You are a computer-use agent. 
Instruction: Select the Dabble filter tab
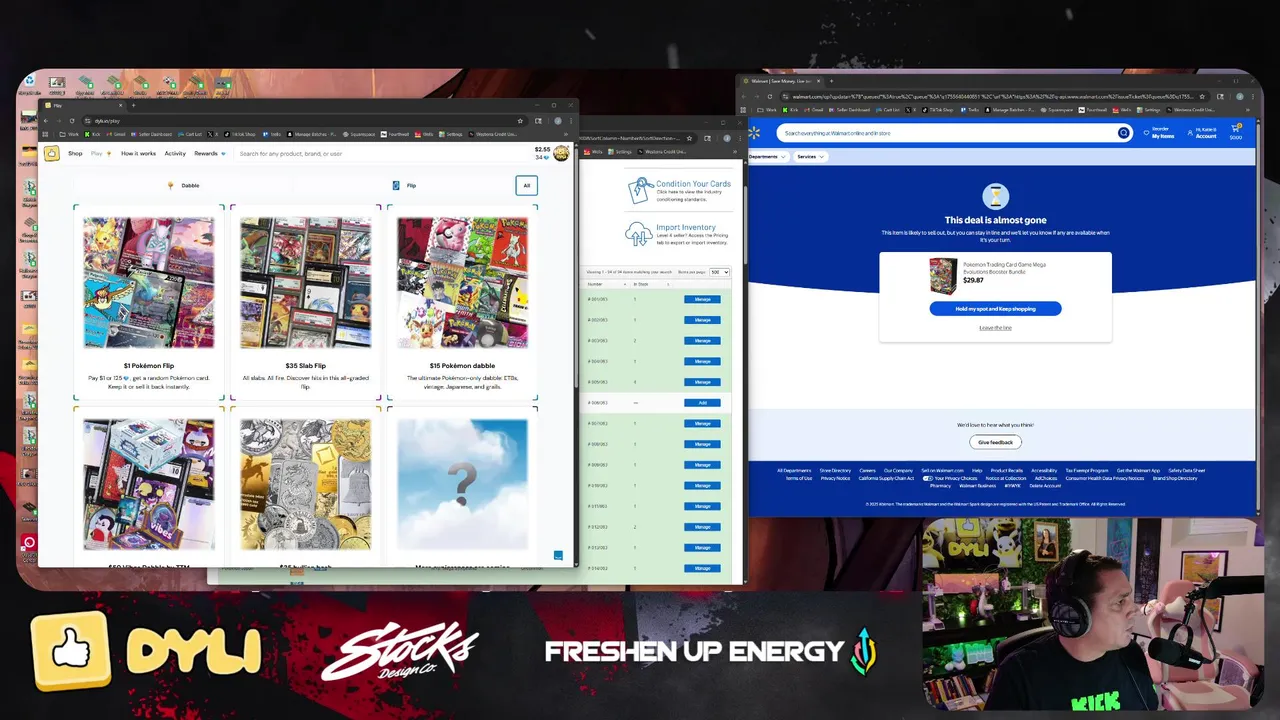click(184, 185)
